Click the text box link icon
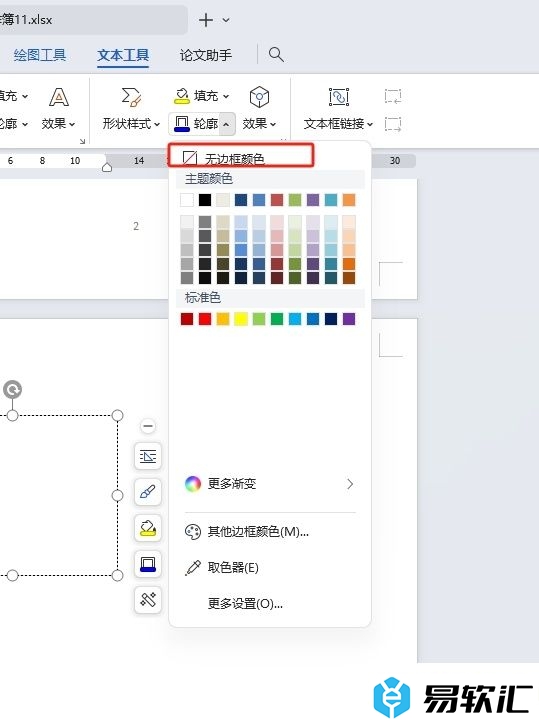Viewport: 539px width, 723px height. coord(339,97)
